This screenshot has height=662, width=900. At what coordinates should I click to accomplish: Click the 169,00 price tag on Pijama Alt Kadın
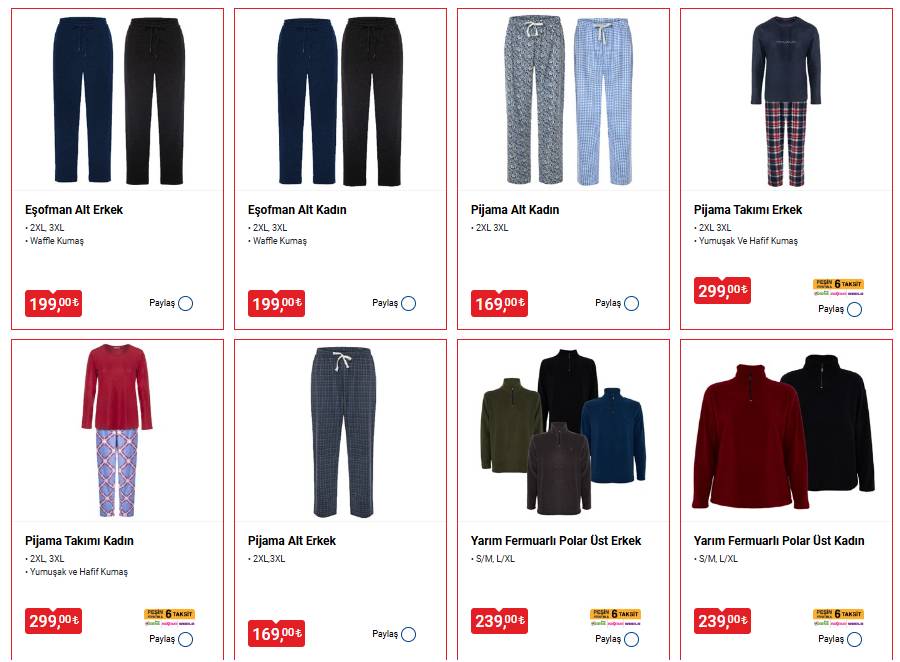[499, 303]
